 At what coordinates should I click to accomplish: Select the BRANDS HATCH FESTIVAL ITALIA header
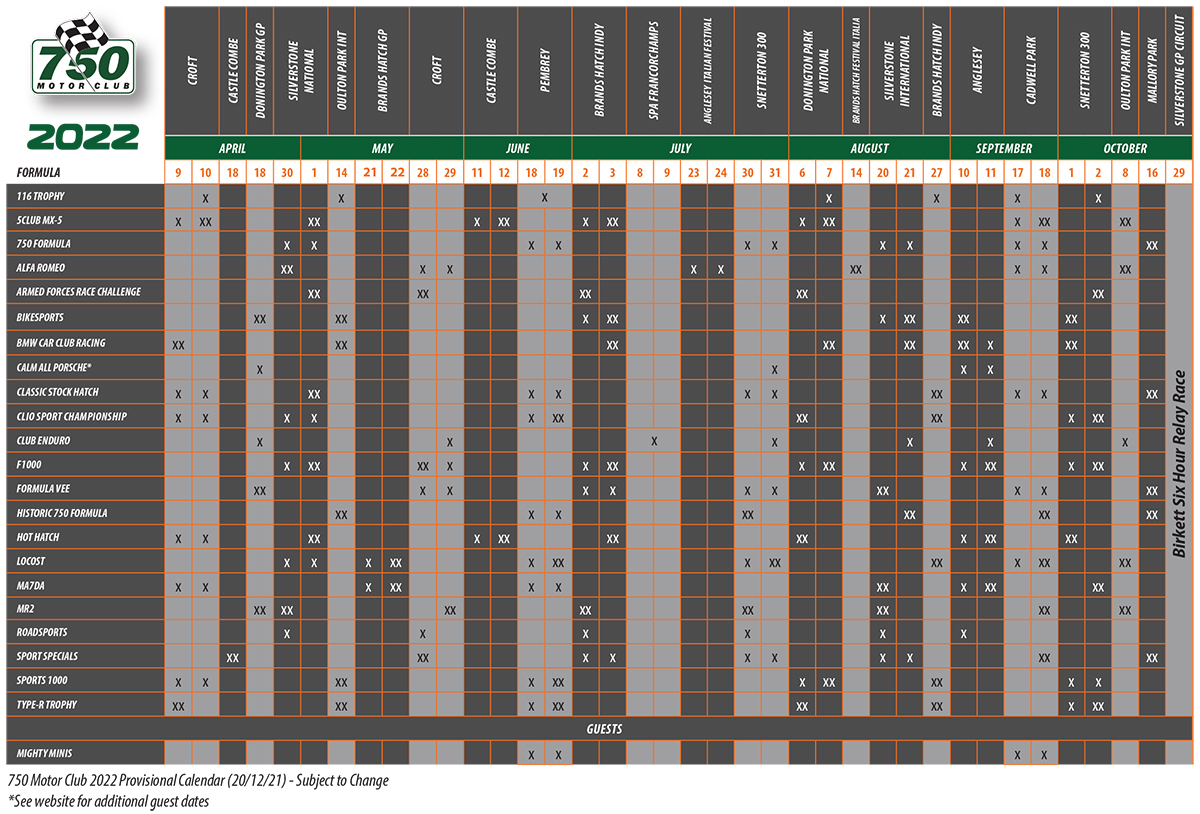[856, 72]
